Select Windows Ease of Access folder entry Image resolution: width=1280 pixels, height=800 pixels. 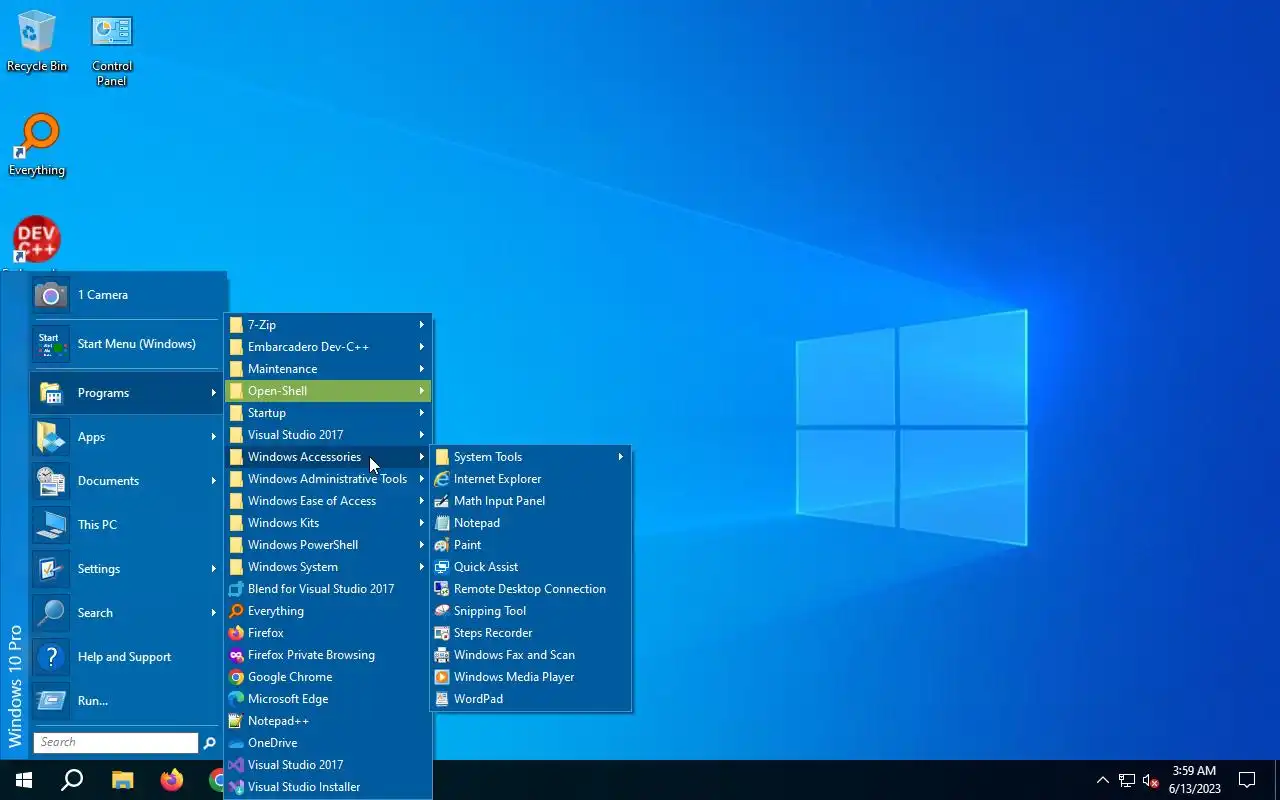coord(328,501)
